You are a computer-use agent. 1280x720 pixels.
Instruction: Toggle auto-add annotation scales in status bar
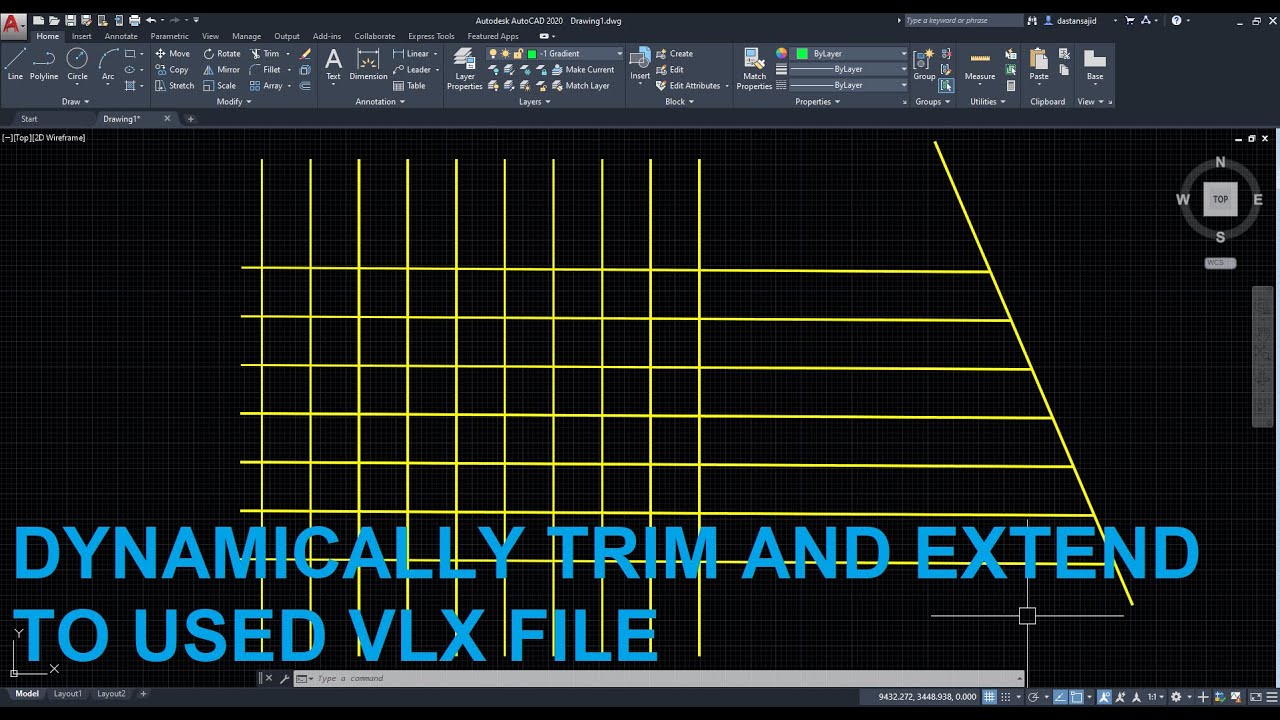[1119, 696]
